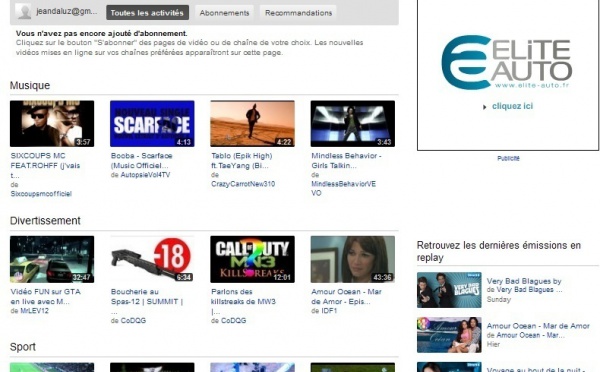Open the Mindless Behavior video thumbnail
Viewport: 600px width, 372px height.
(353, 124)
